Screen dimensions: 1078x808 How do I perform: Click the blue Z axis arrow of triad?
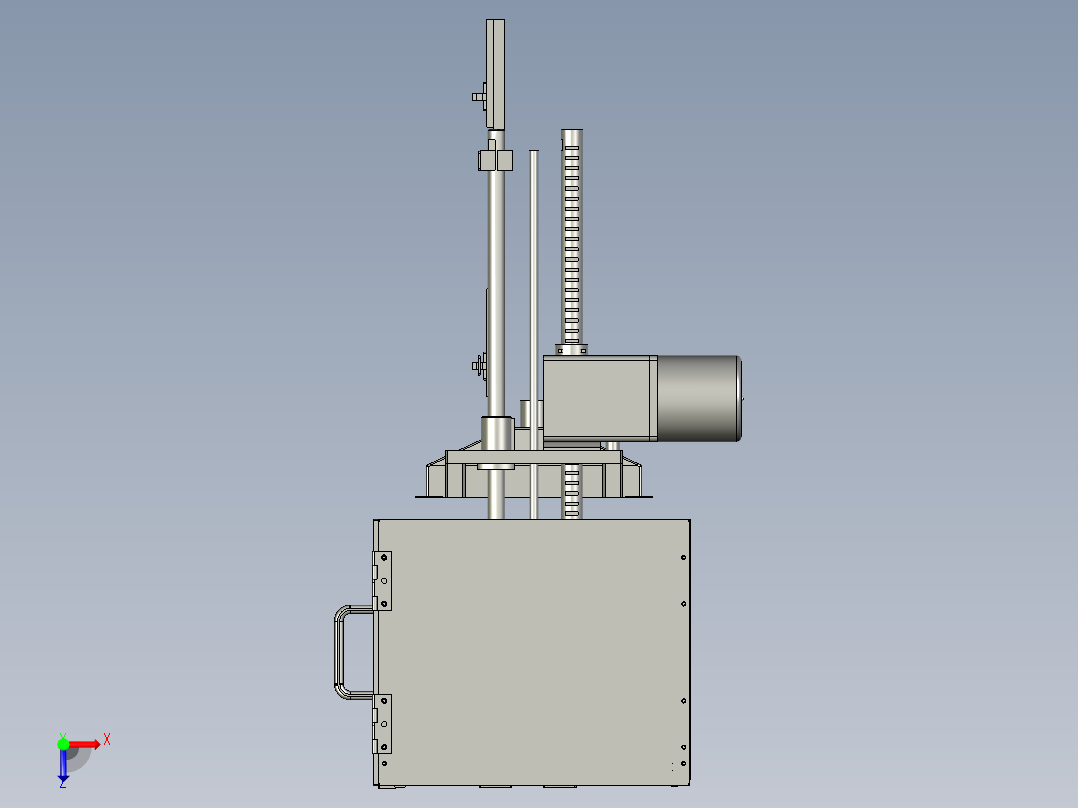[63, 765]
